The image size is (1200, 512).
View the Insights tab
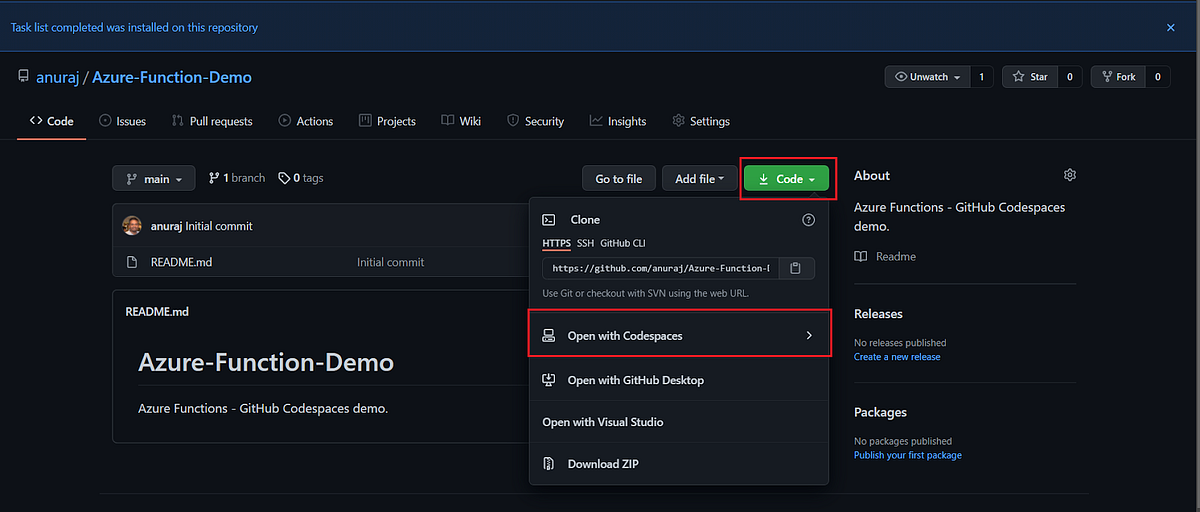(x=618, y=121)
